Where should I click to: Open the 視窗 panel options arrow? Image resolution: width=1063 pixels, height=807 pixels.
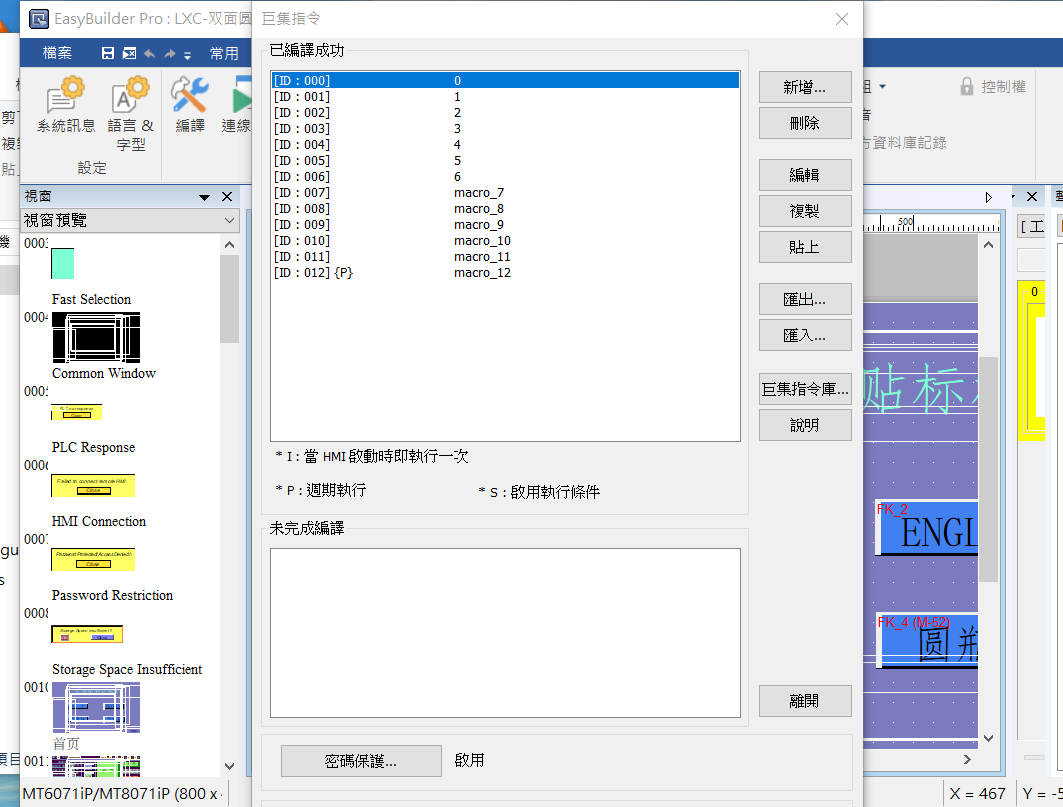point(205,197)
